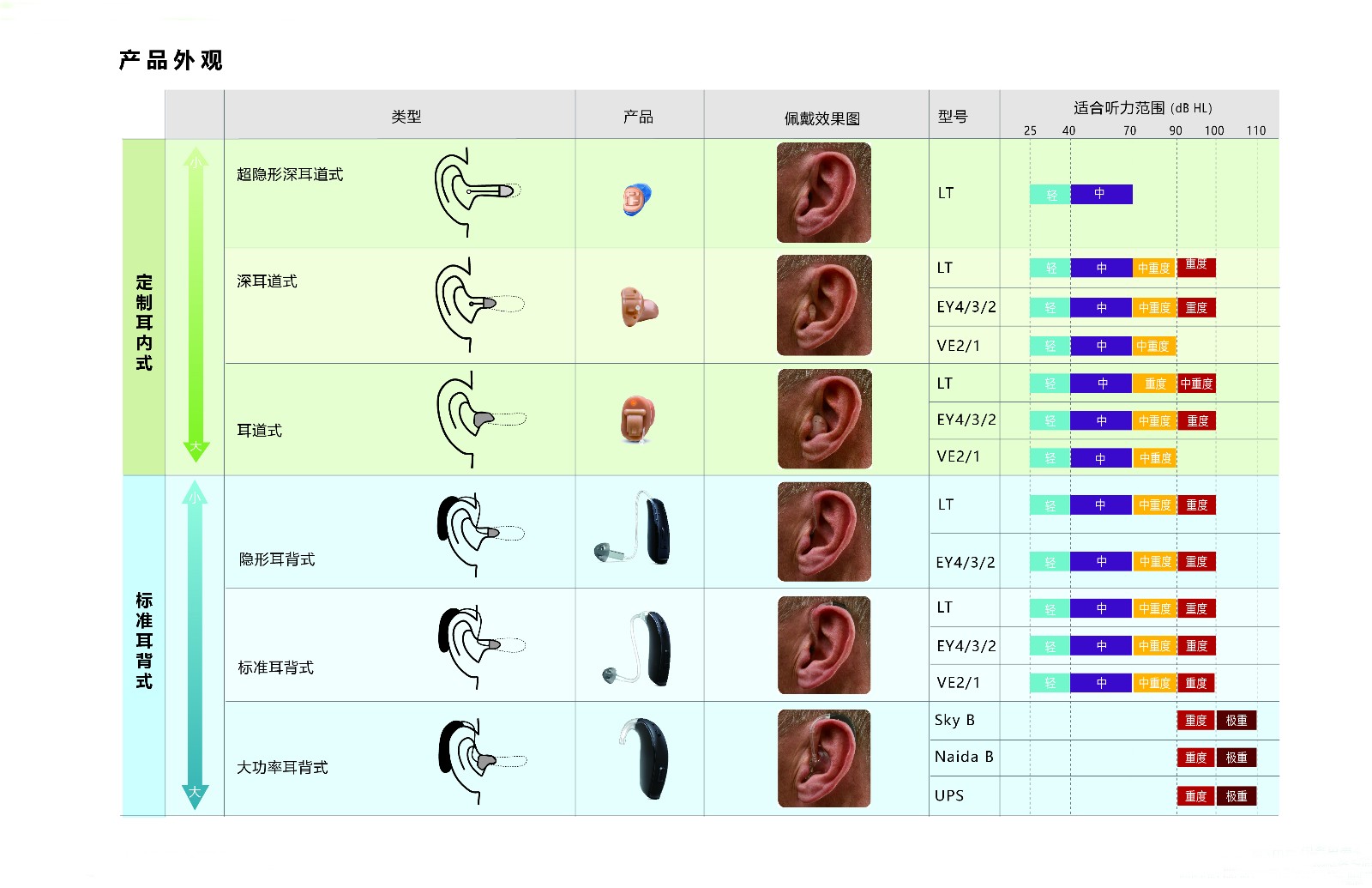
Task: Click the 型号 column header
Action: [952, 117]
